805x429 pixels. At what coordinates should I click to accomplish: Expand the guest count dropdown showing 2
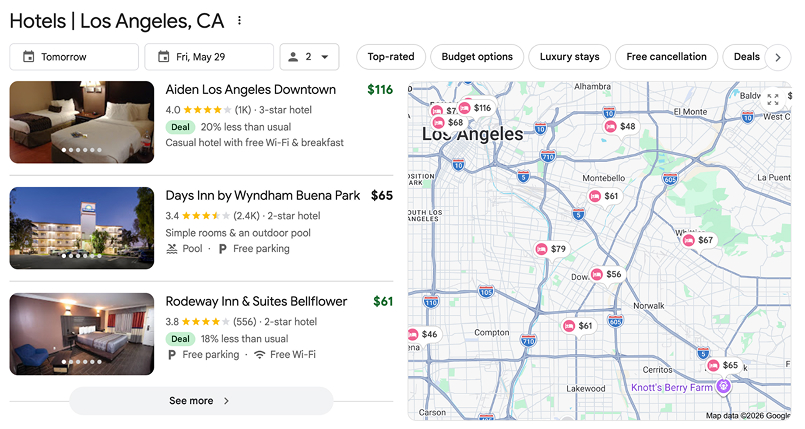pos(309,57)
